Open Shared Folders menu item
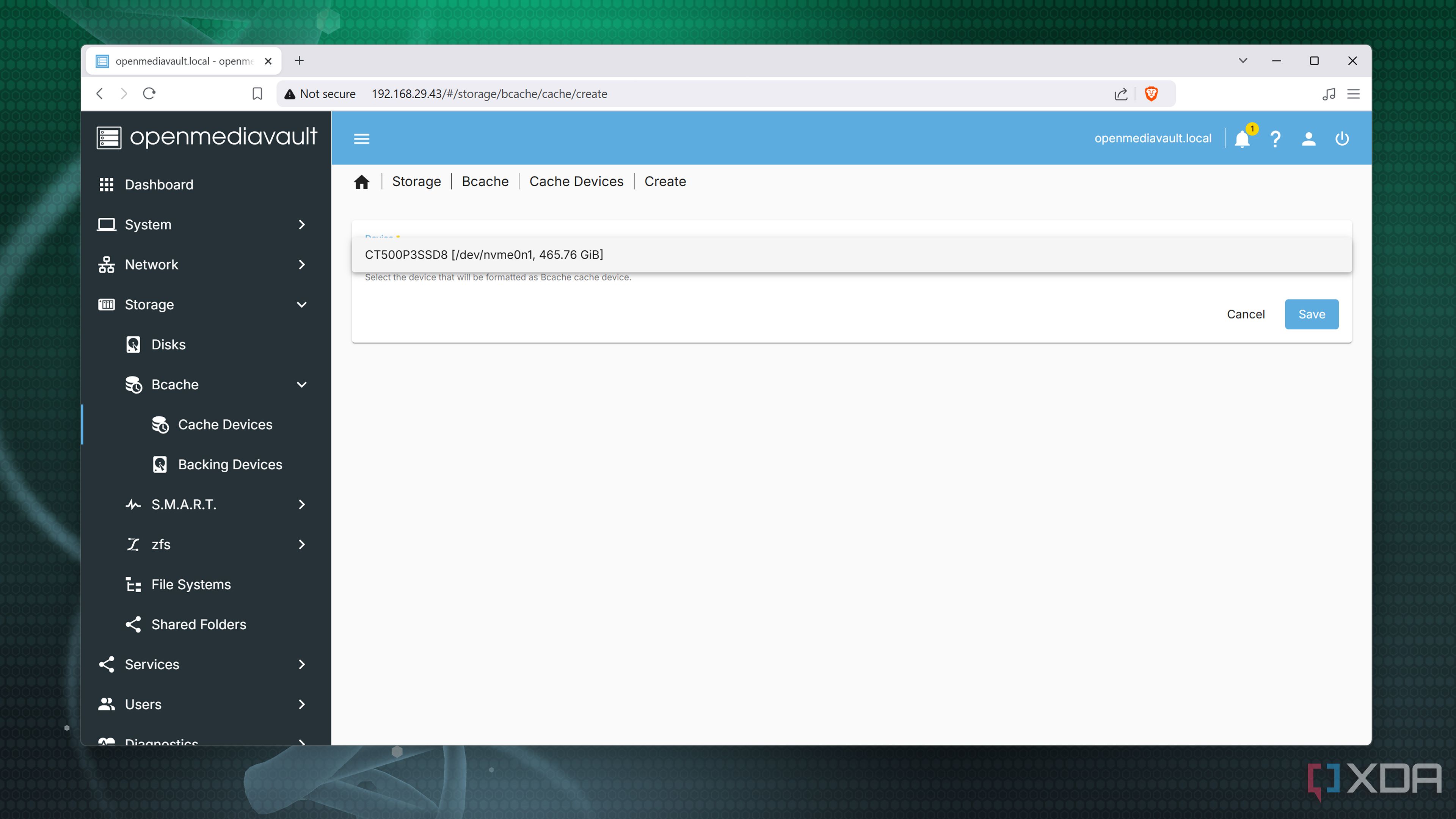 point(206,624)
